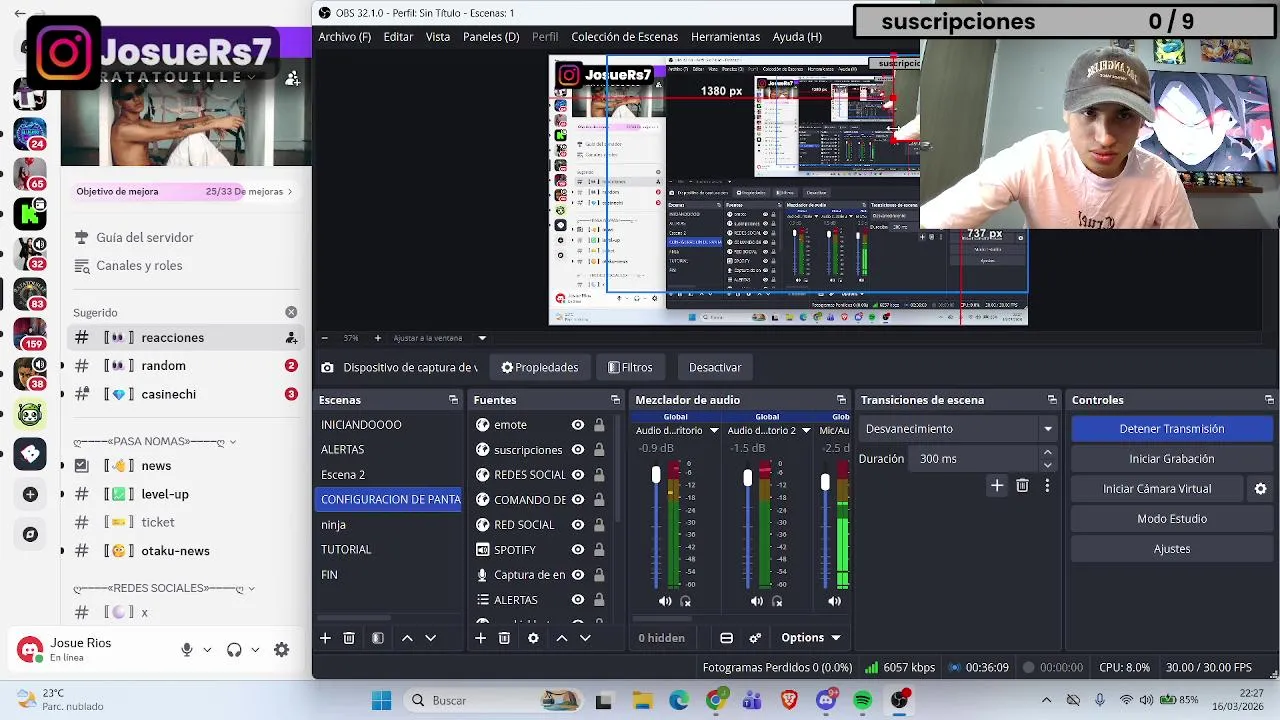Open the Vista menu
This screenshot has width=1280, height=720.
pyautogui.click(x=438, y=37)
